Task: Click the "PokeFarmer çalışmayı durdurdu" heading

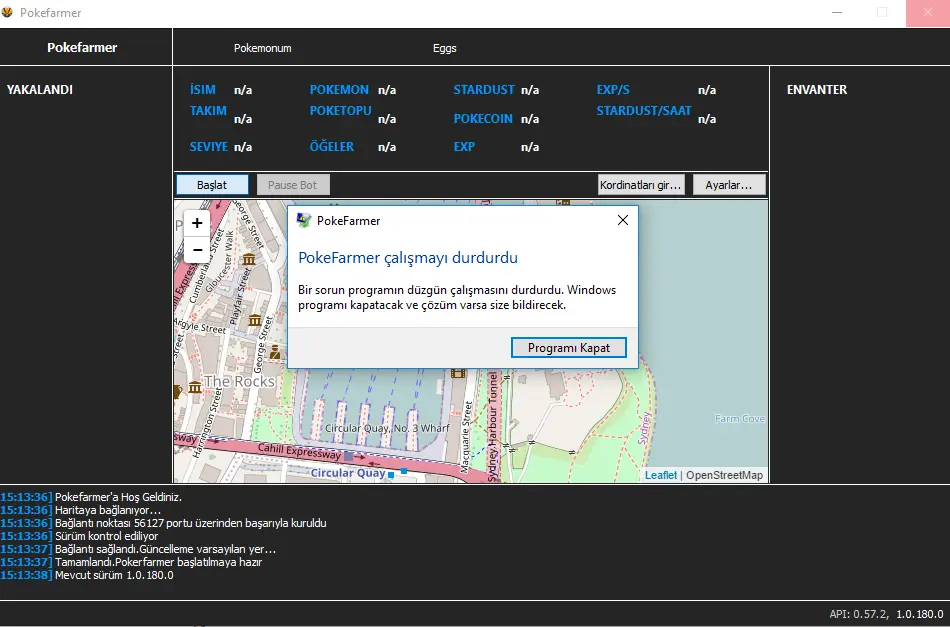Action: point(408,258)
